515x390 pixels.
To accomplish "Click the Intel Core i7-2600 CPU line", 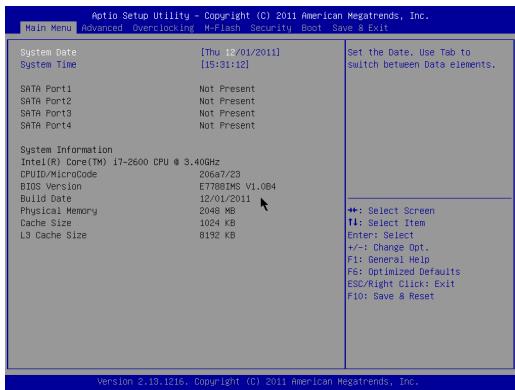I will pos(120,162).
